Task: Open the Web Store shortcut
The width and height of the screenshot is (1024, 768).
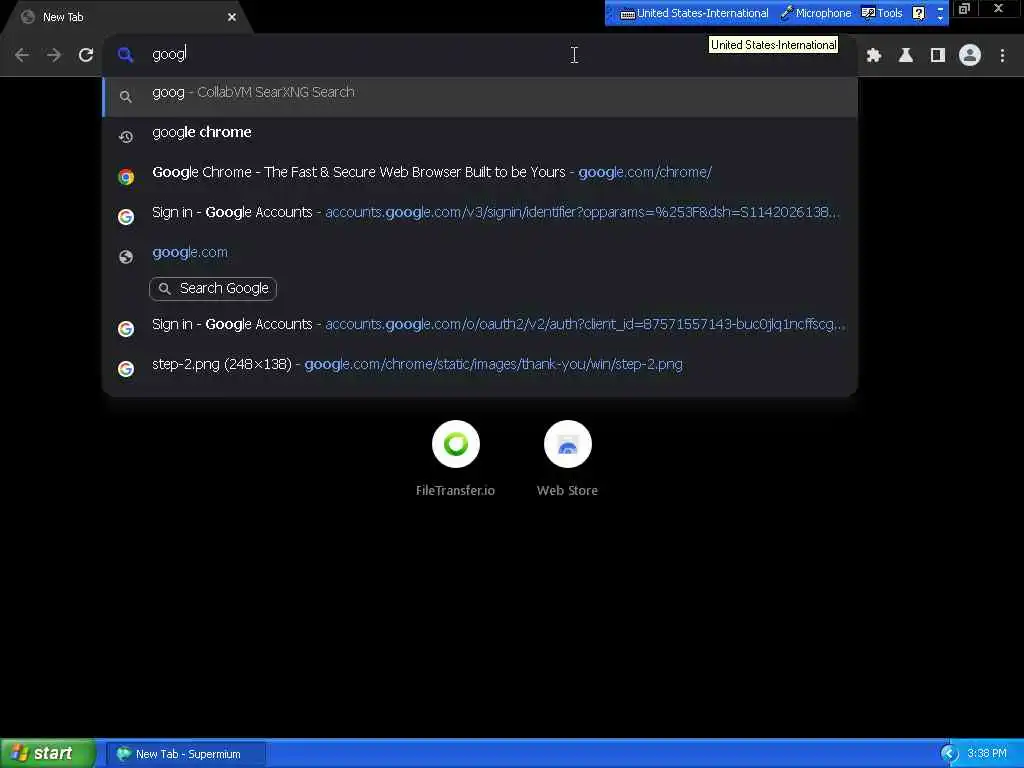Action: (x=568, y=459)
